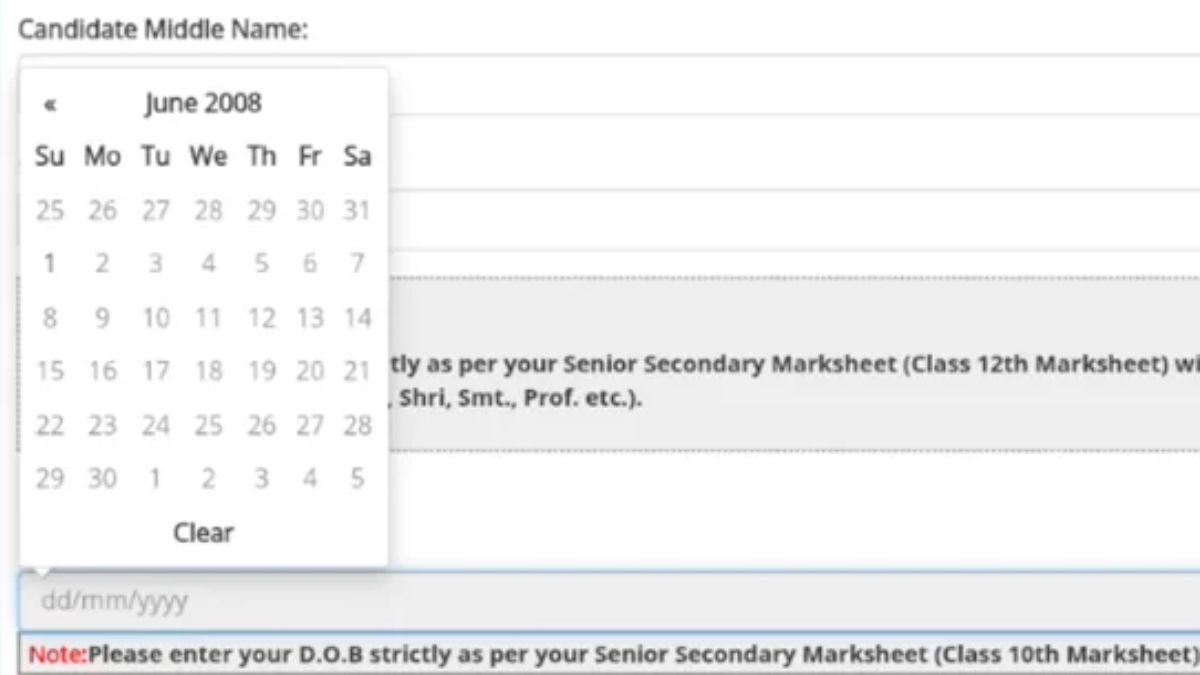Click the previous month arrow in calendar
This screenshot has width=1200, height=675.
pyautogui.click(x=50, y=104)
